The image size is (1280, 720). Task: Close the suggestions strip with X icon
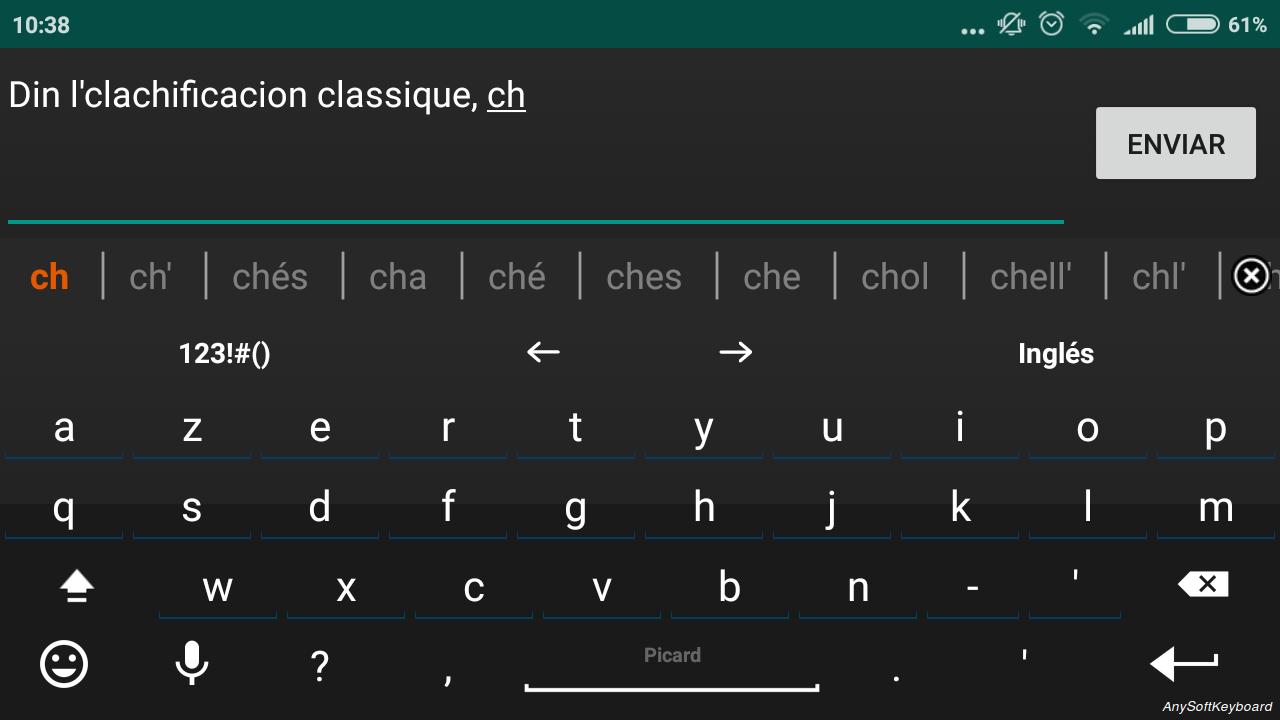click(1251, 275)
